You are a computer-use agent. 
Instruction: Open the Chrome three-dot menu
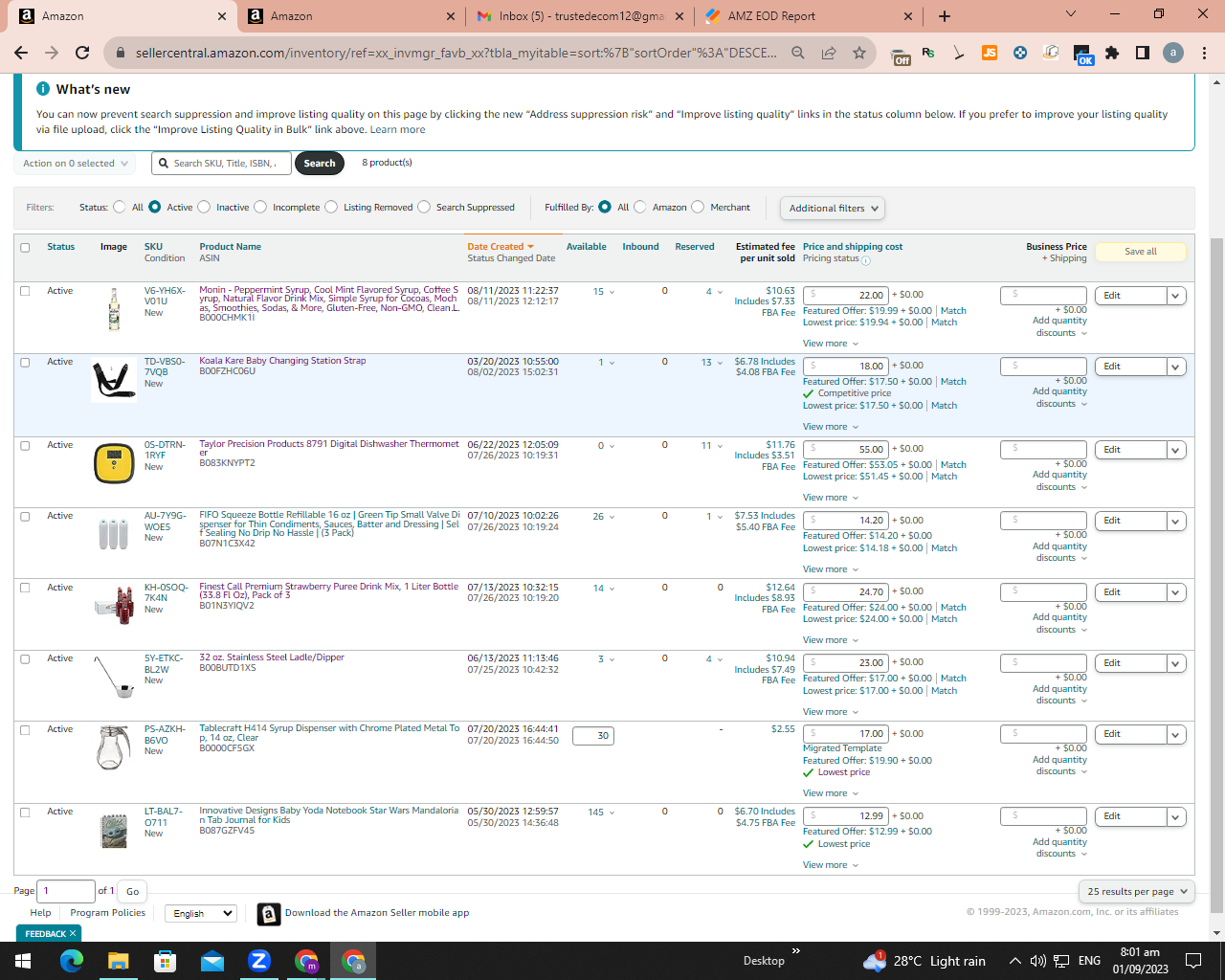click(1204, 53)
